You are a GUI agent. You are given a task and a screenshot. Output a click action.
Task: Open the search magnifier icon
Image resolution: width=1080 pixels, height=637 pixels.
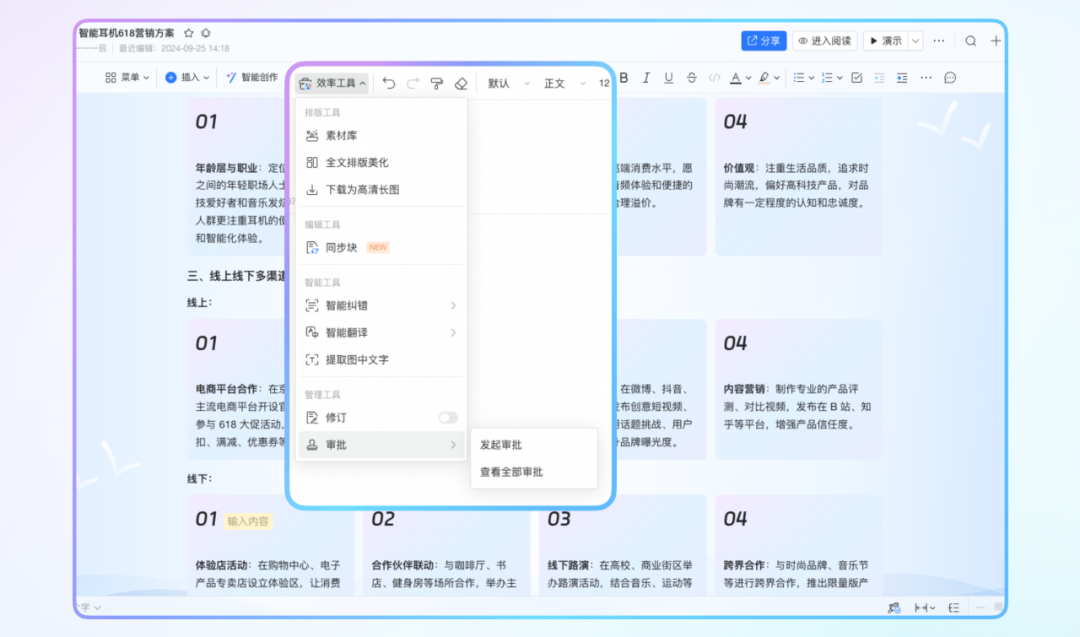coord(970,41)
